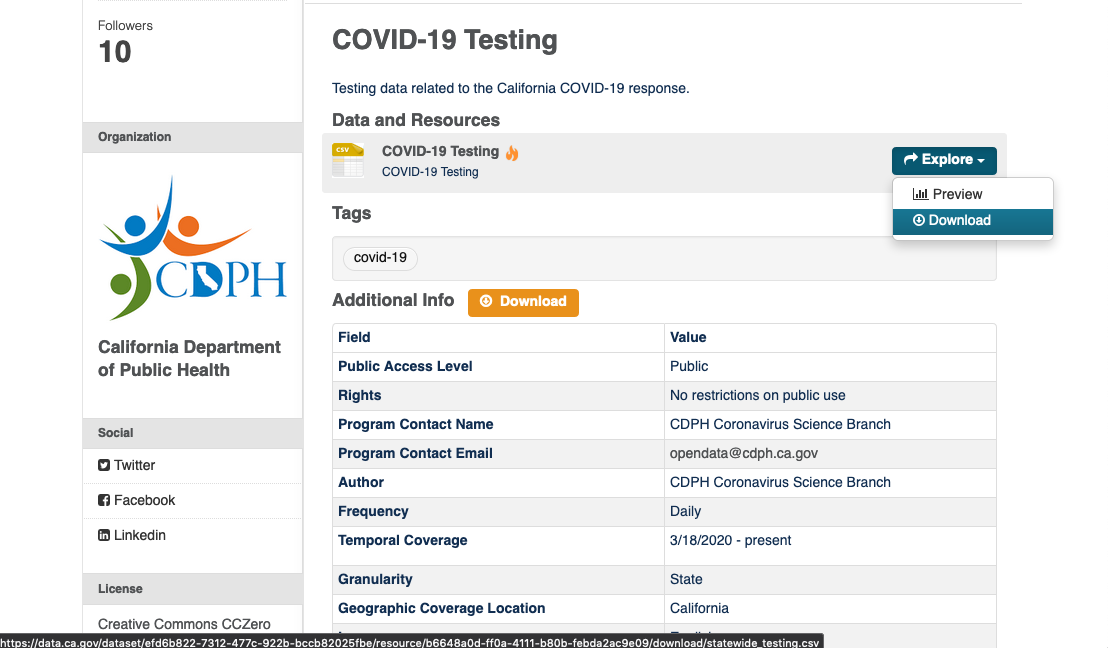Click the CSV file format icon
This screenshot has height=648, width=1108.
[x=347, y=160]
